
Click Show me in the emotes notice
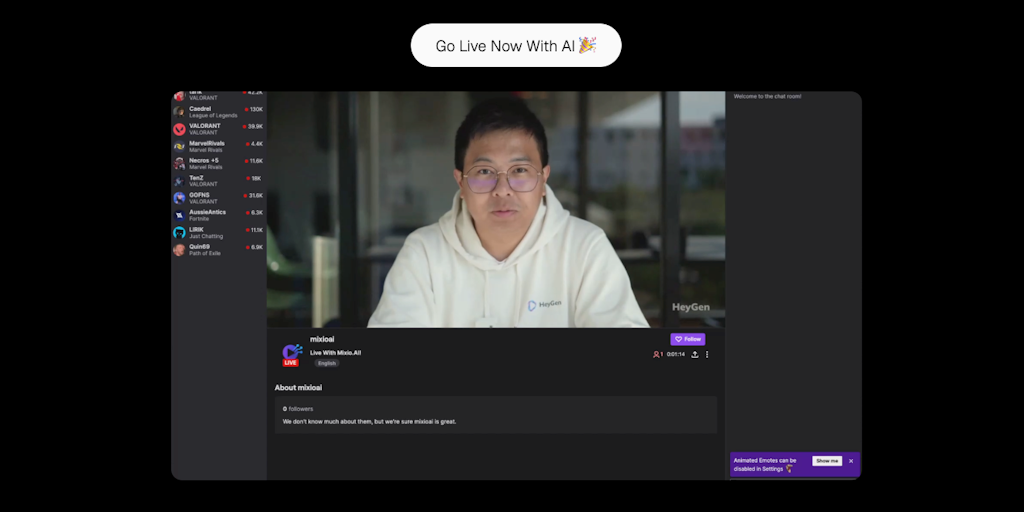point(827,461)
